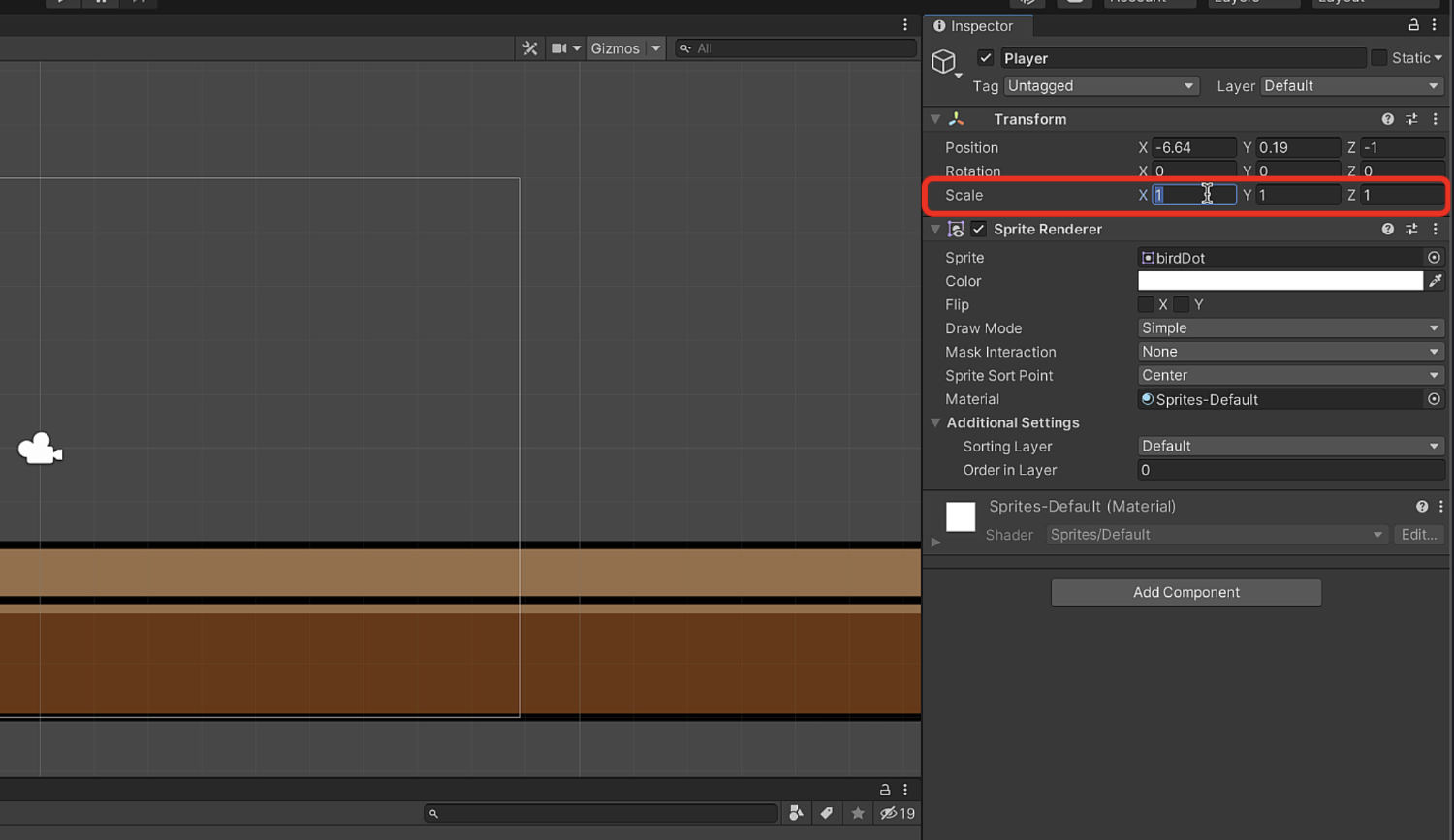This screenshot has height=840, width=1454.
Task: Open the Layer dropdown showing Default
Action: (1351, 86)
